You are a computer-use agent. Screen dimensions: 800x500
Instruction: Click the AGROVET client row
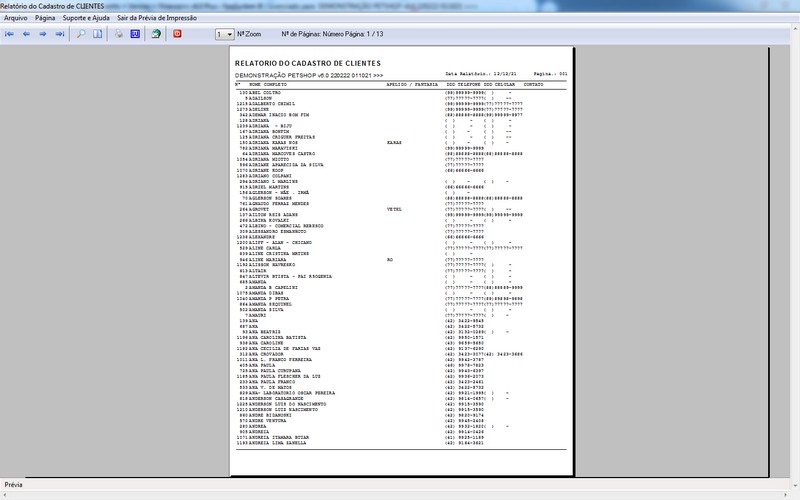401,210
